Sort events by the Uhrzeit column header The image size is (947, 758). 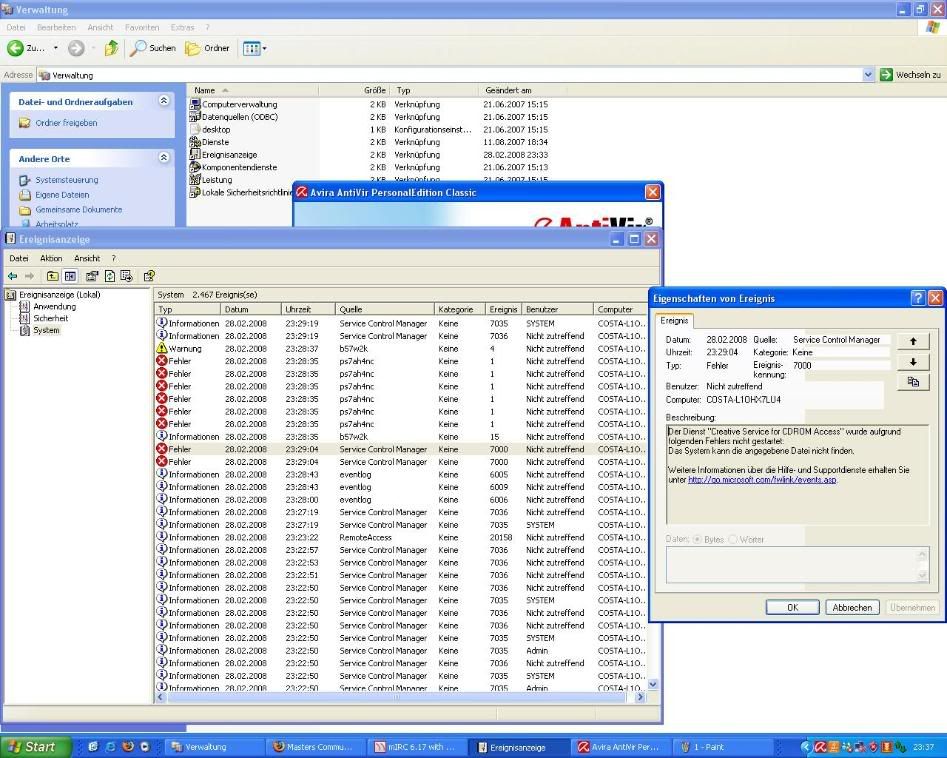(x=308, y=309)
